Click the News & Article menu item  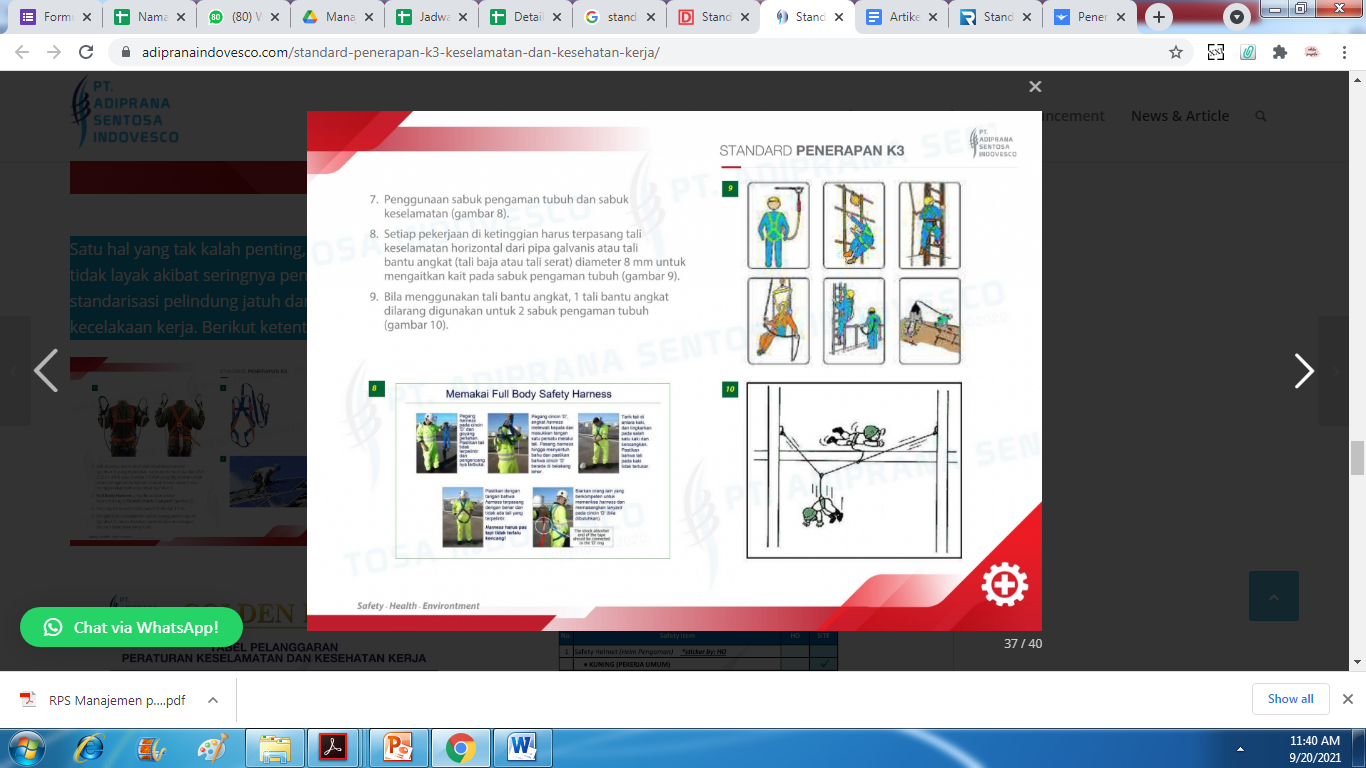[x=1180, y=116]
